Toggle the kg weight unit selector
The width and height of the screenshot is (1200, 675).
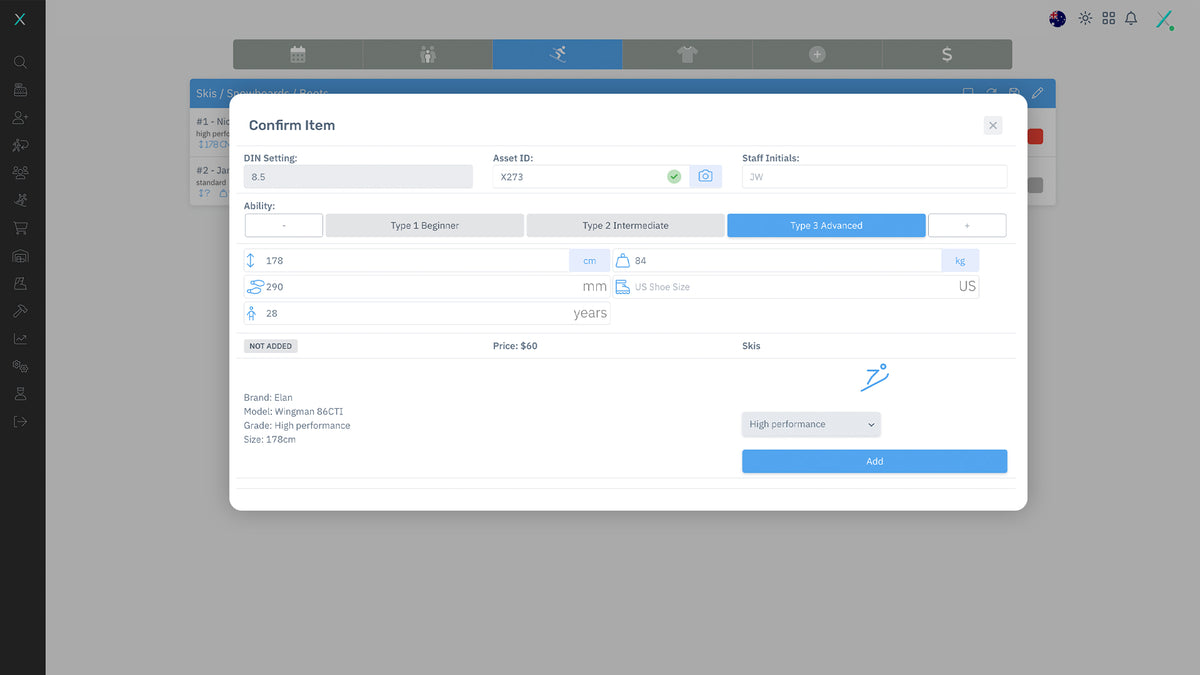(960, 261)
